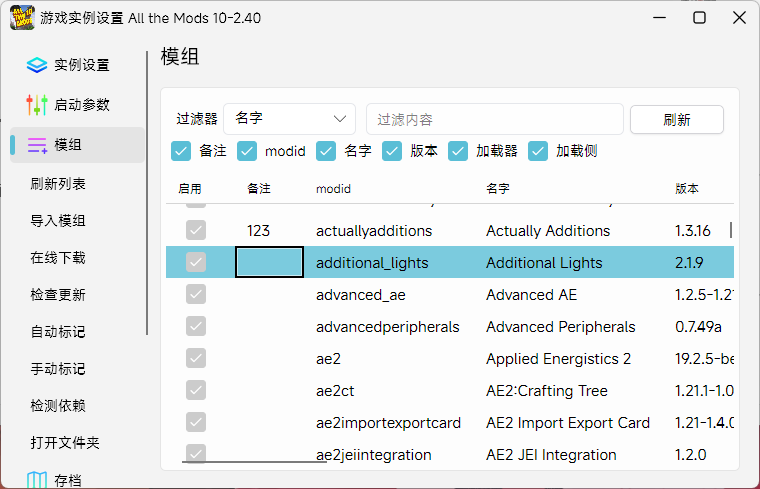Click the instance settings layers icon

37,65
